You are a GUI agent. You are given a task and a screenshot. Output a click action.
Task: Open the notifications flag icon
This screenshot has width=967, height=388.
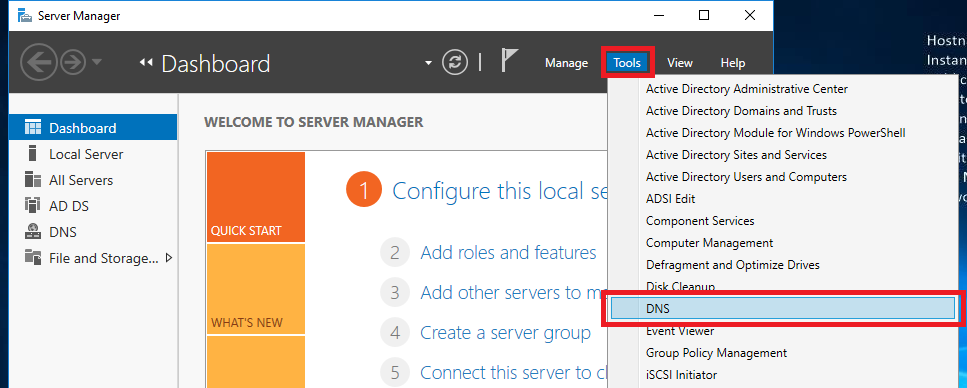point(509,61)
